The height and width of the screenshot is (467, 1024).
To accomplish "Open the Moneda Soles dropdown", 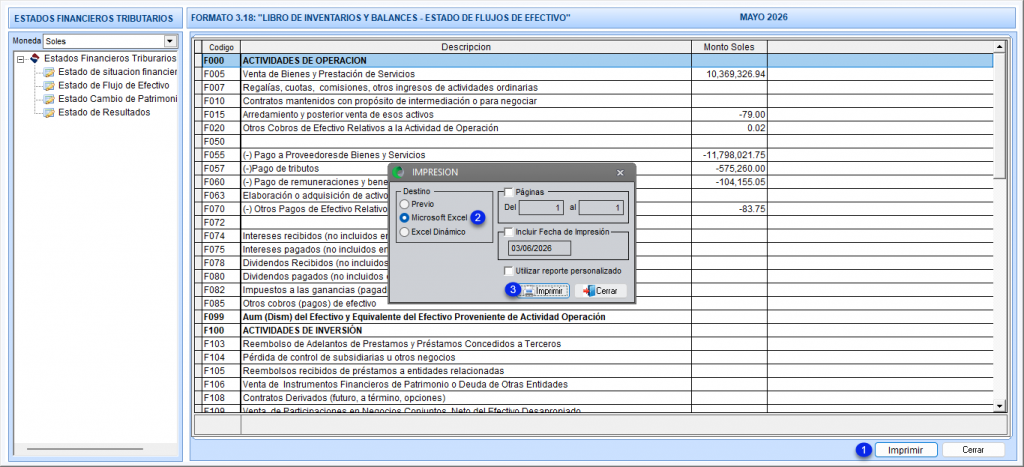I will click(x=170, y=41).
